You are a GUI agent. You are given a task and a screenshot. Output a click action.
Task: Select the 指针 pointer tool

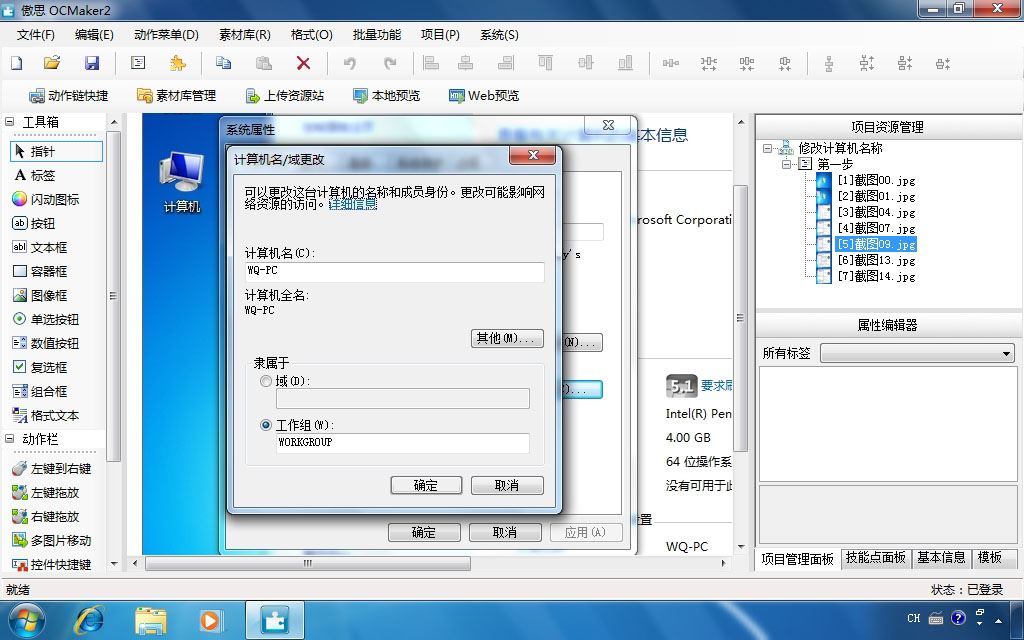tap(57, 152)
